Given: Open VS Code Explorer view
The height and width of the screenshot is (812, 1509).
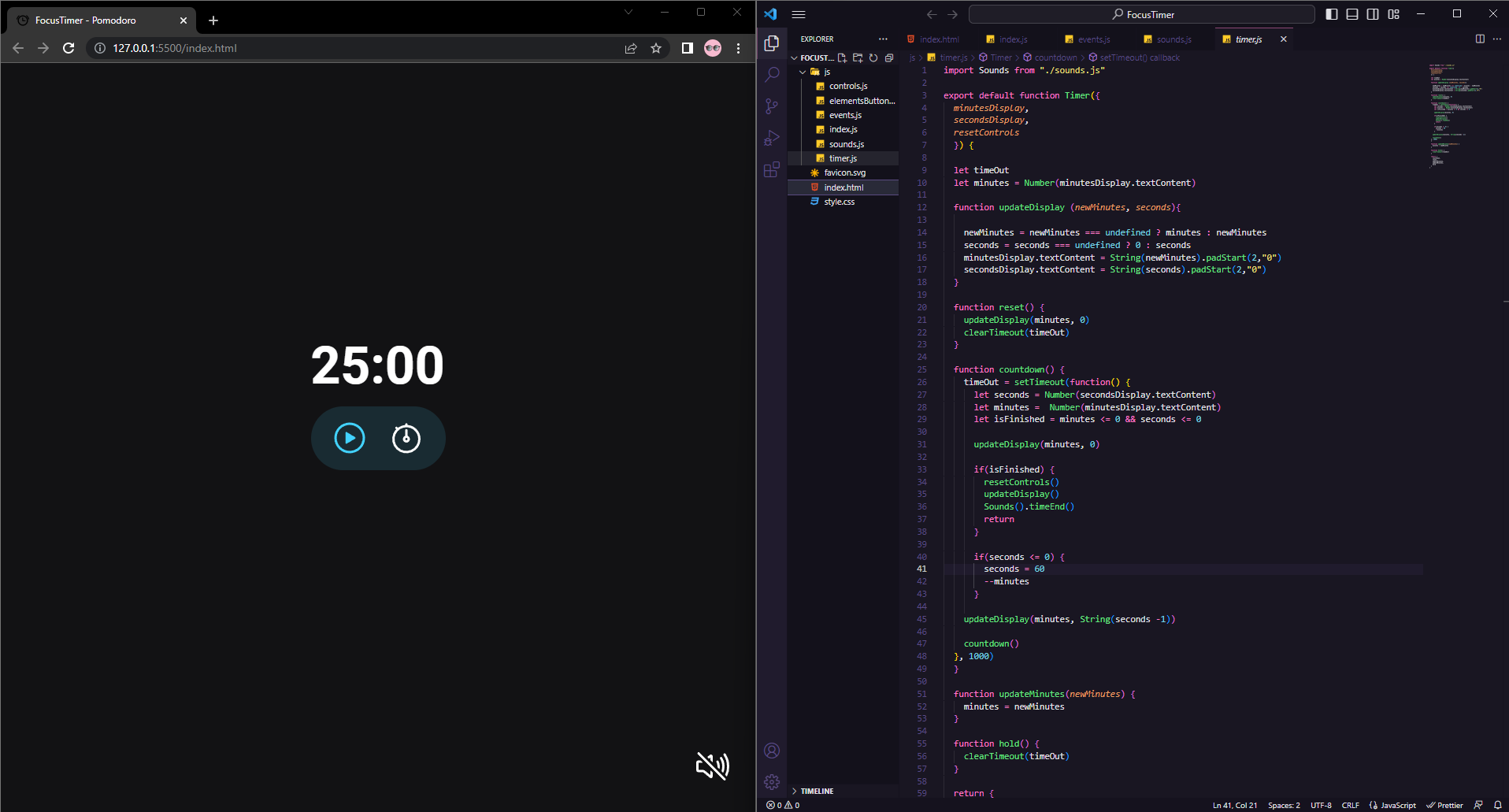Looking at the screenshot, I should click(x=772, y=43).
